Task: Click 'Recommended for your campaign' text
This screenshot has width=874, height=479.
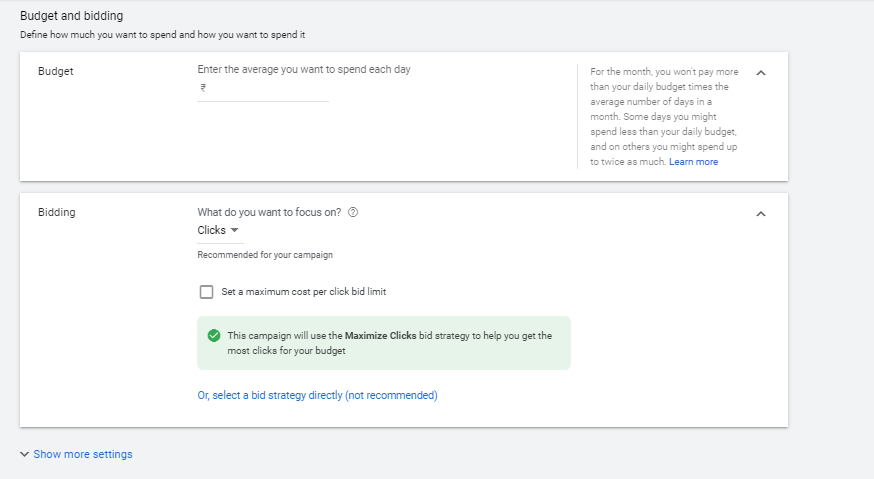Action: click(265, 255)
